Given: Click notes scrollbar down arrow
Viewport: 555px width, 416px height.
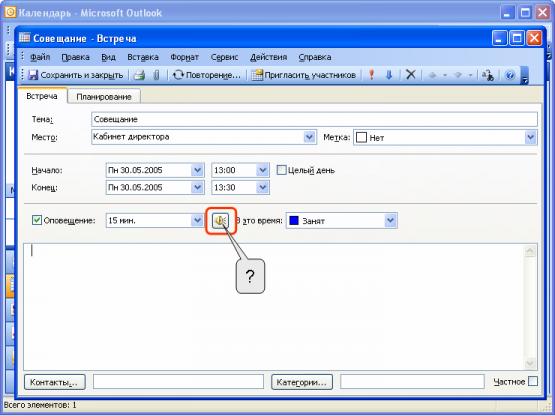Looking at the screenshot, I should [x=530, y=363].
